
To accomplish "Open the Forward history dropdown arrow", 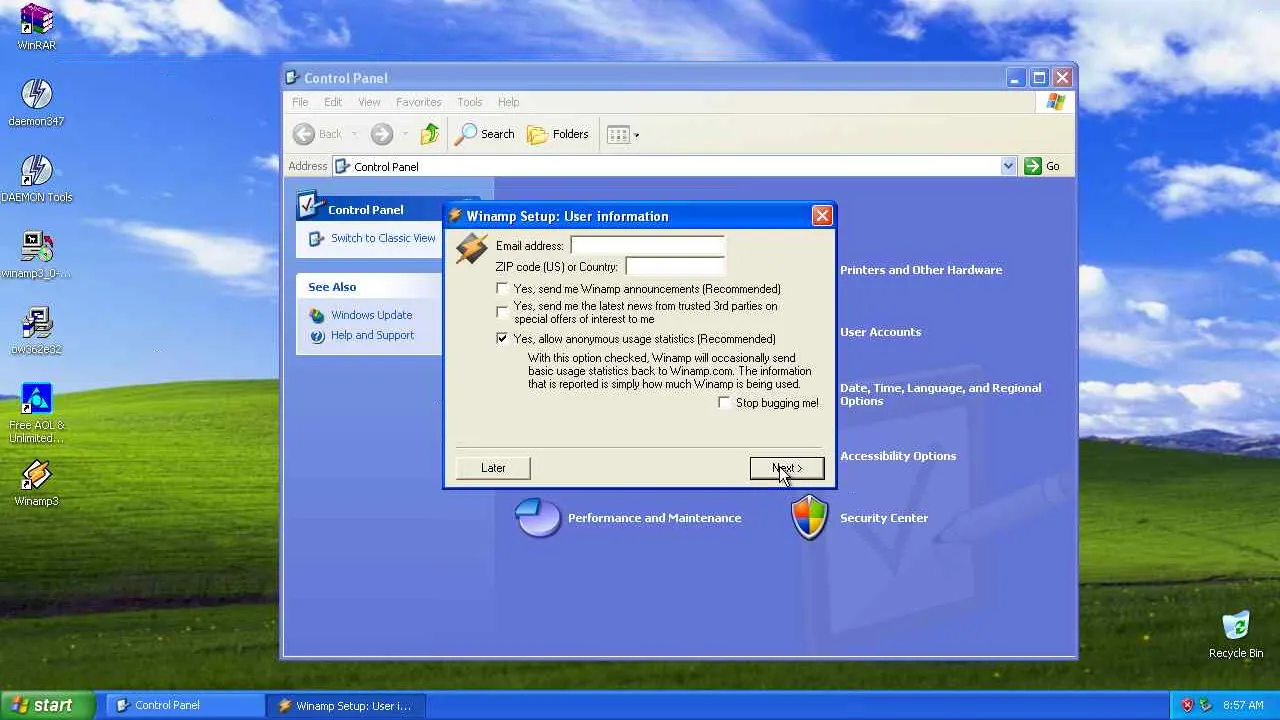I will 404,134.
